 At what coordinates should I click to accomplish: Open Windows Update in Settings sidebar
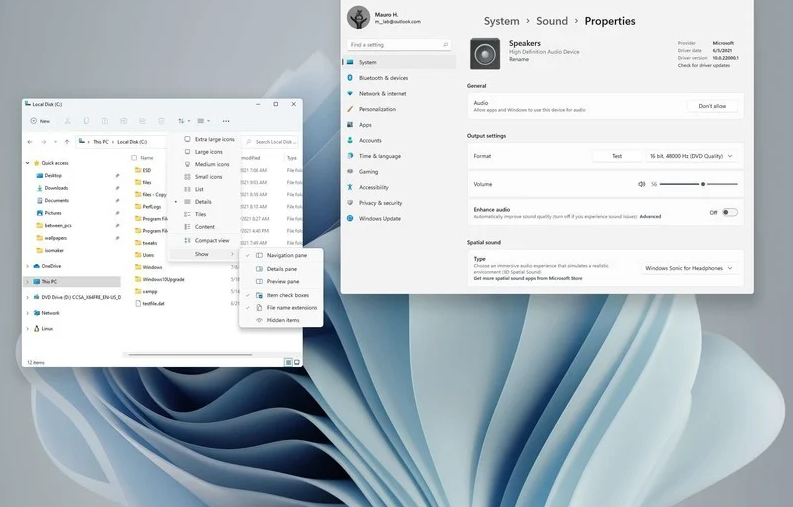399,219
